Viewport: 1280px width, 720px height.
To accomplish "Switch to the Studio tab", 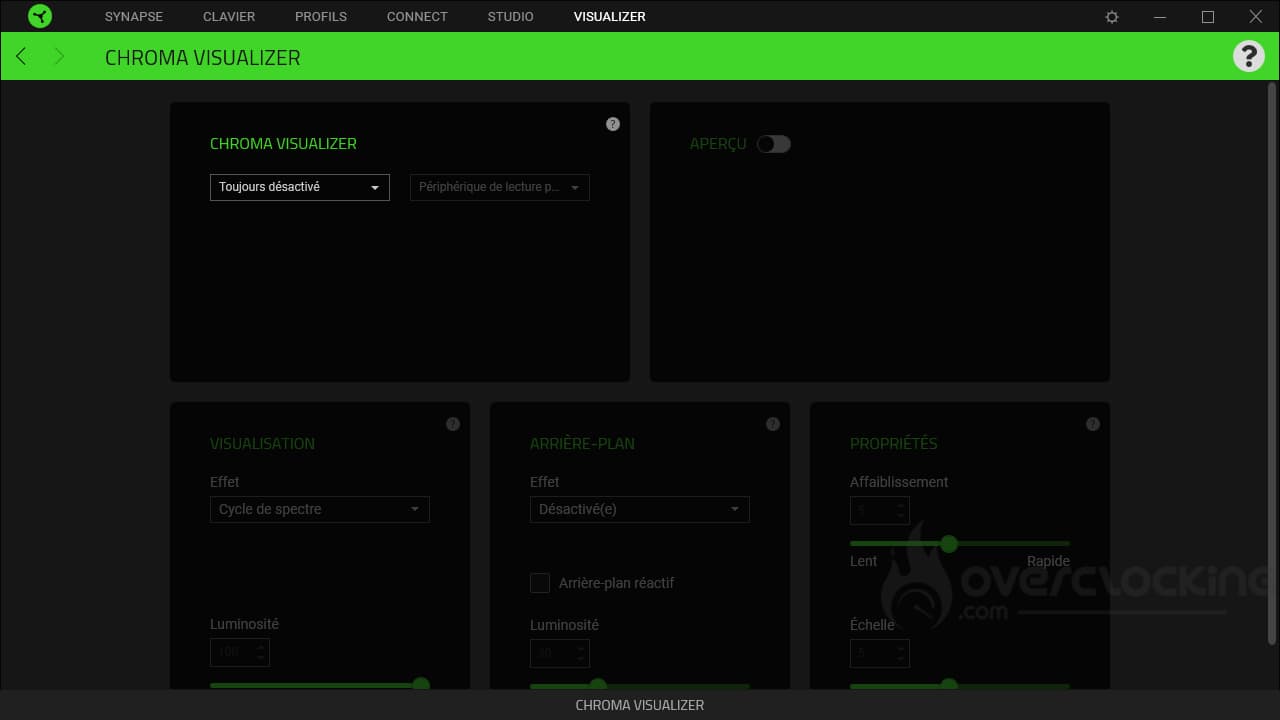I will click(511, 17).
